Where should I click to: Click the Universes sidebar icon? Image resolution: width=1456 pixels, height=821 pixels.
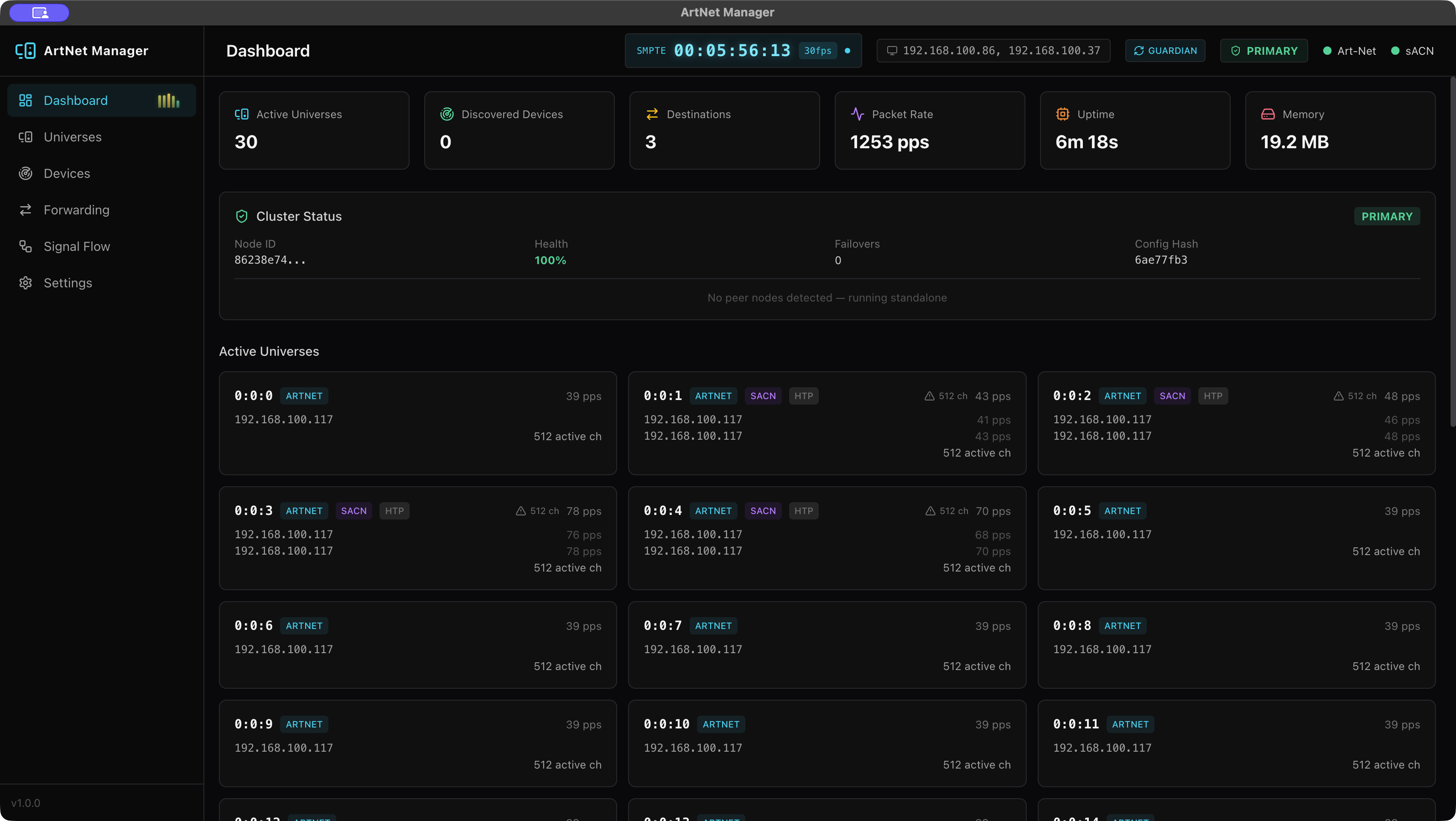[26, 137]
